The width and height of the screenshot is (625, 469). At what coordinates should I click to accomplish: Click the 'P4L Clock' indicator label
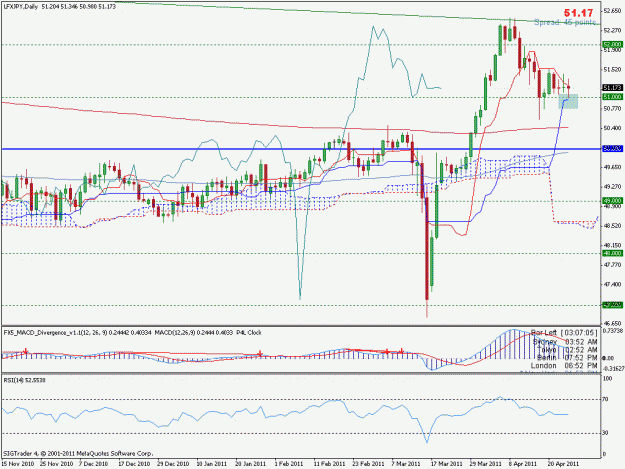click(249, 332)
